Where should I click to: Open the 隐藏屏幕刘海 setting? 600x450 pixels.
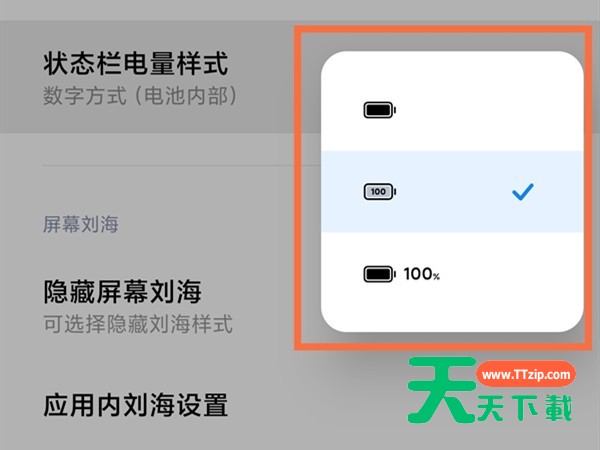tap(122, 292)
